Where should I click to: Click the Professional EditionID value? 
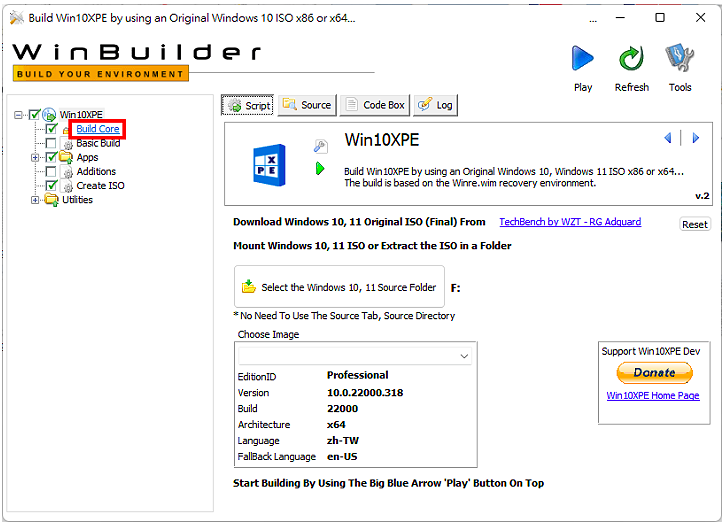(357, 375)
